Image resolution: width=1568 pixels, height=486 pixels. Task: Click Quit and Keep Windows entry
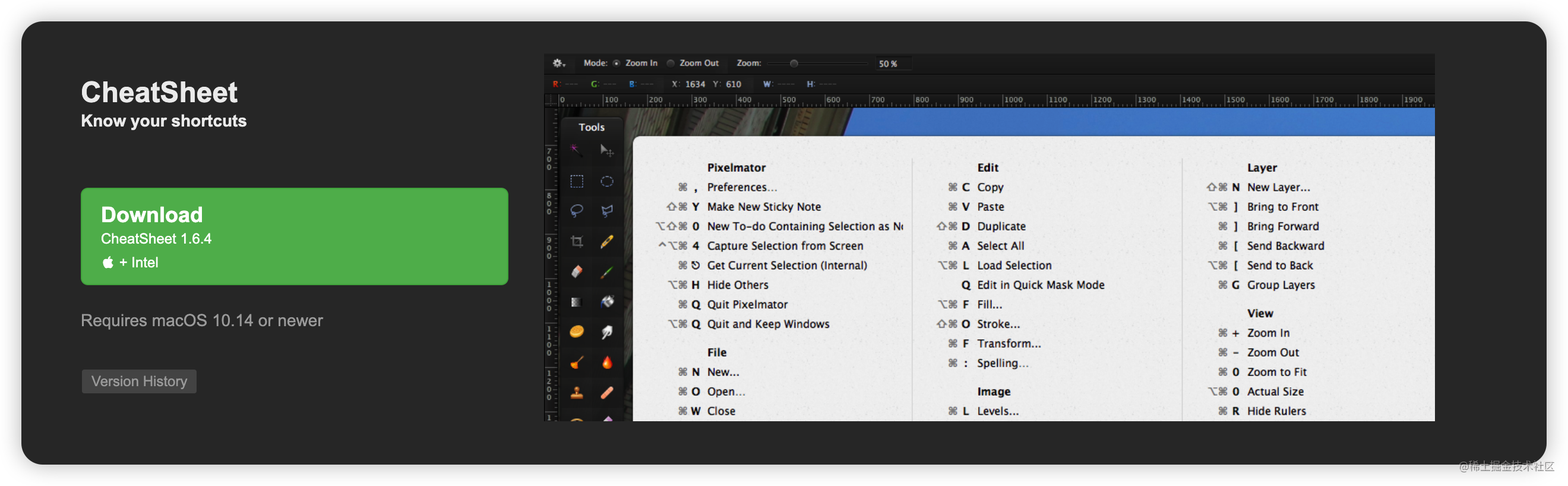click(767, 323)
